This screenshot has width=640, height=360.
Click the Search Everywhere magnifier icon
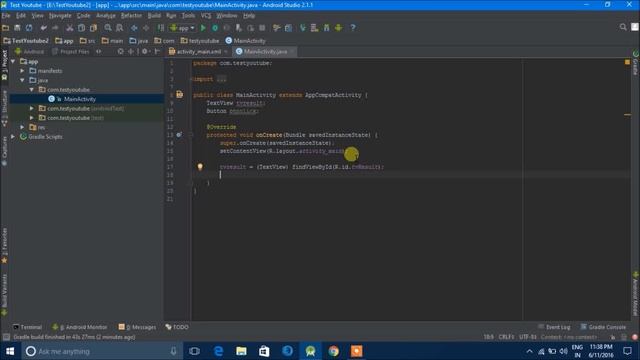623,27
